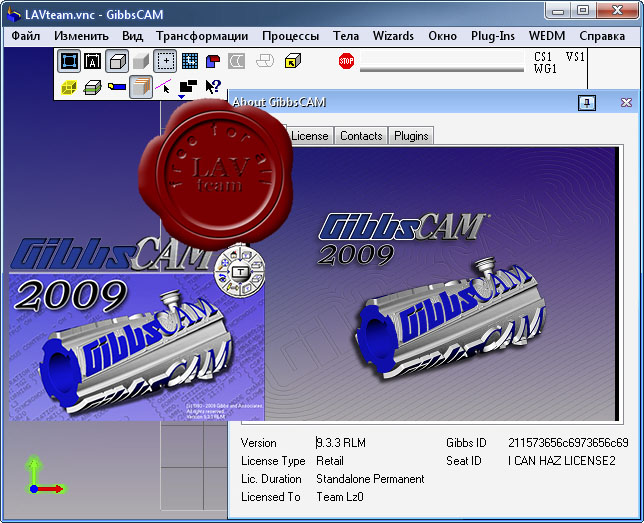
Task: Click the red STOP sign button
Action: point(346,61)
